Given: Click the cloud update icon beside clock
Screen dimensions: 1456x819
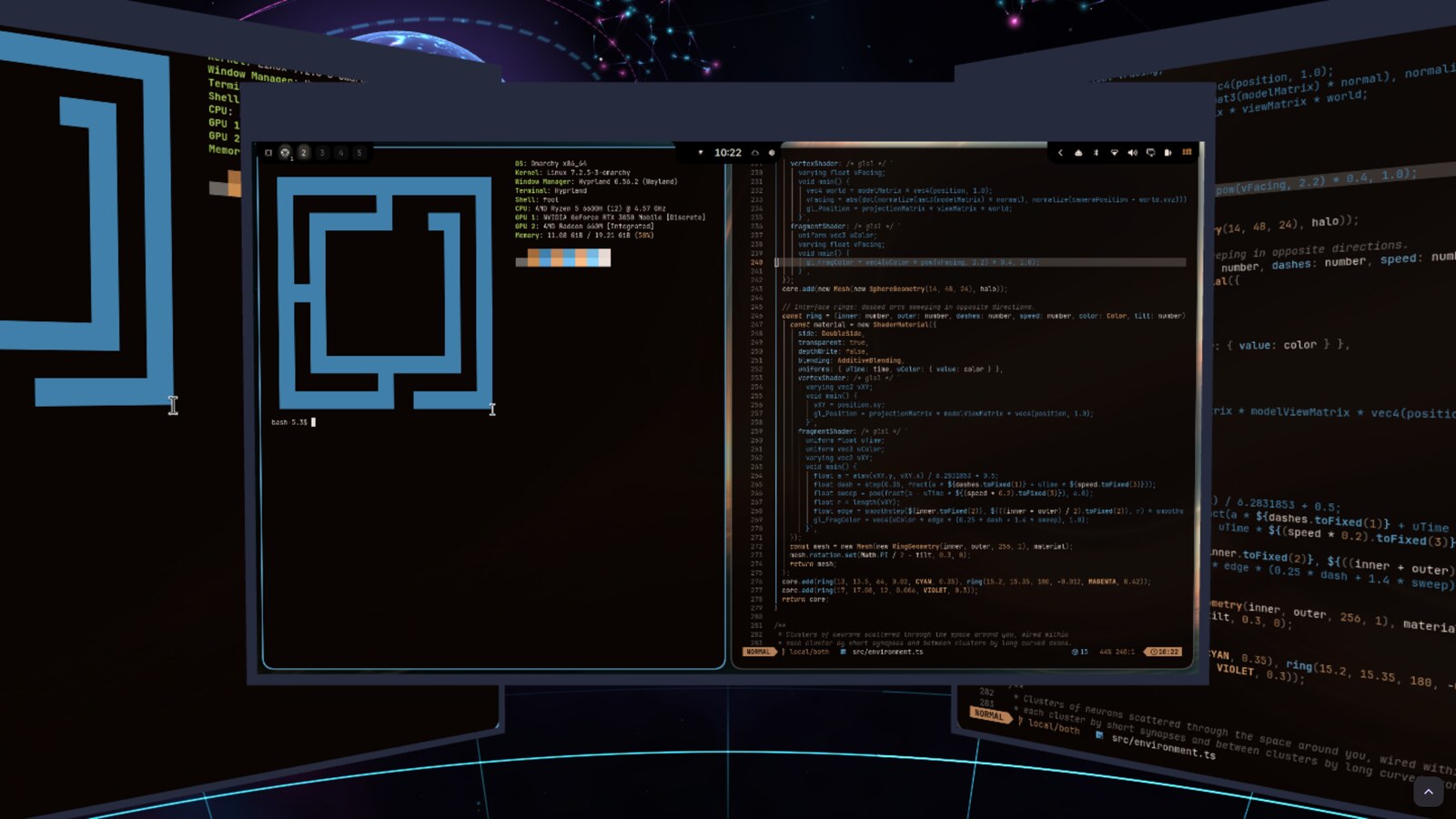Looking at the screenshot, I should [754, 153].
